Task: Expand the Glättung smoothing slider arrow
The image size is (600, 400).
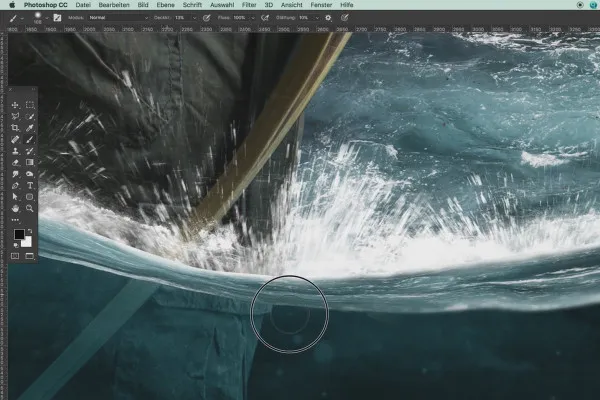Action: (317, 18)
